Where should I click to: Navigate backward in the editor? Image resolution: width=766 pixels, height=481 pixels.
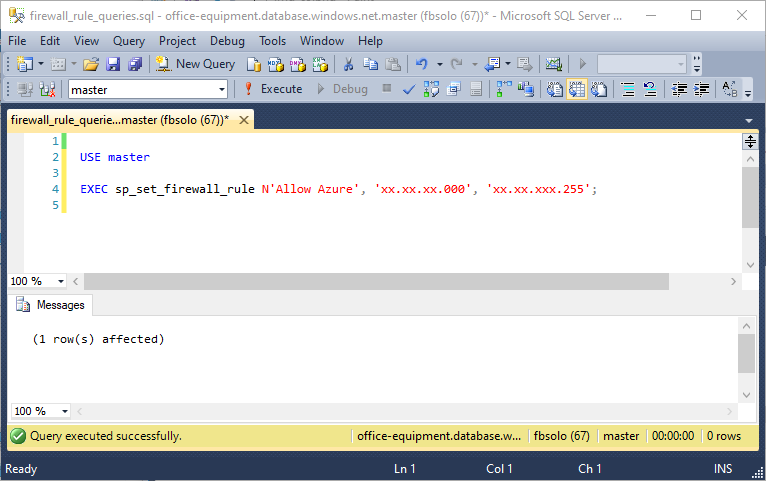click(x=492, y=64)
